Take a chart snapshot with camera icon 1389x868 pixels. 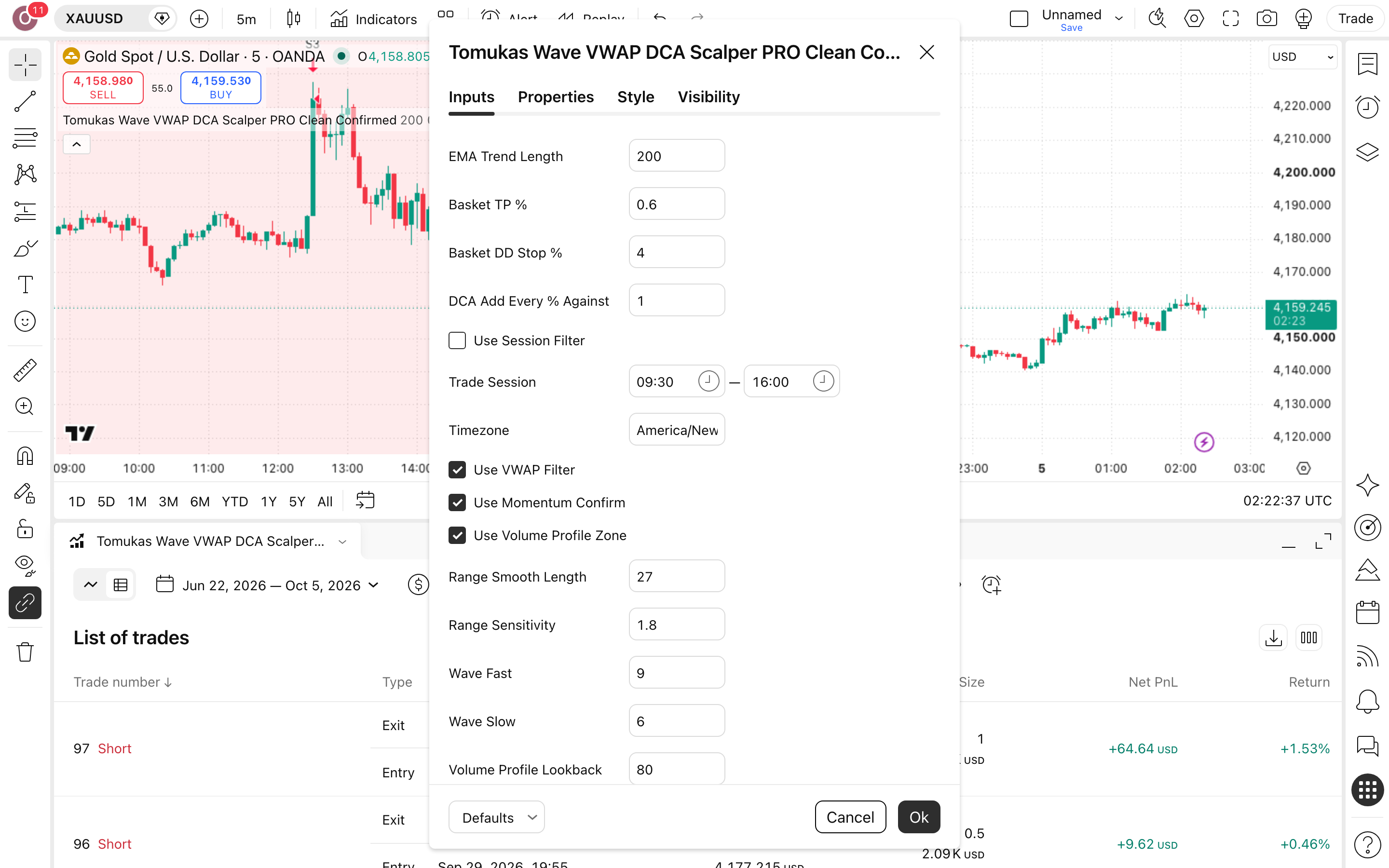point(1267,19)
